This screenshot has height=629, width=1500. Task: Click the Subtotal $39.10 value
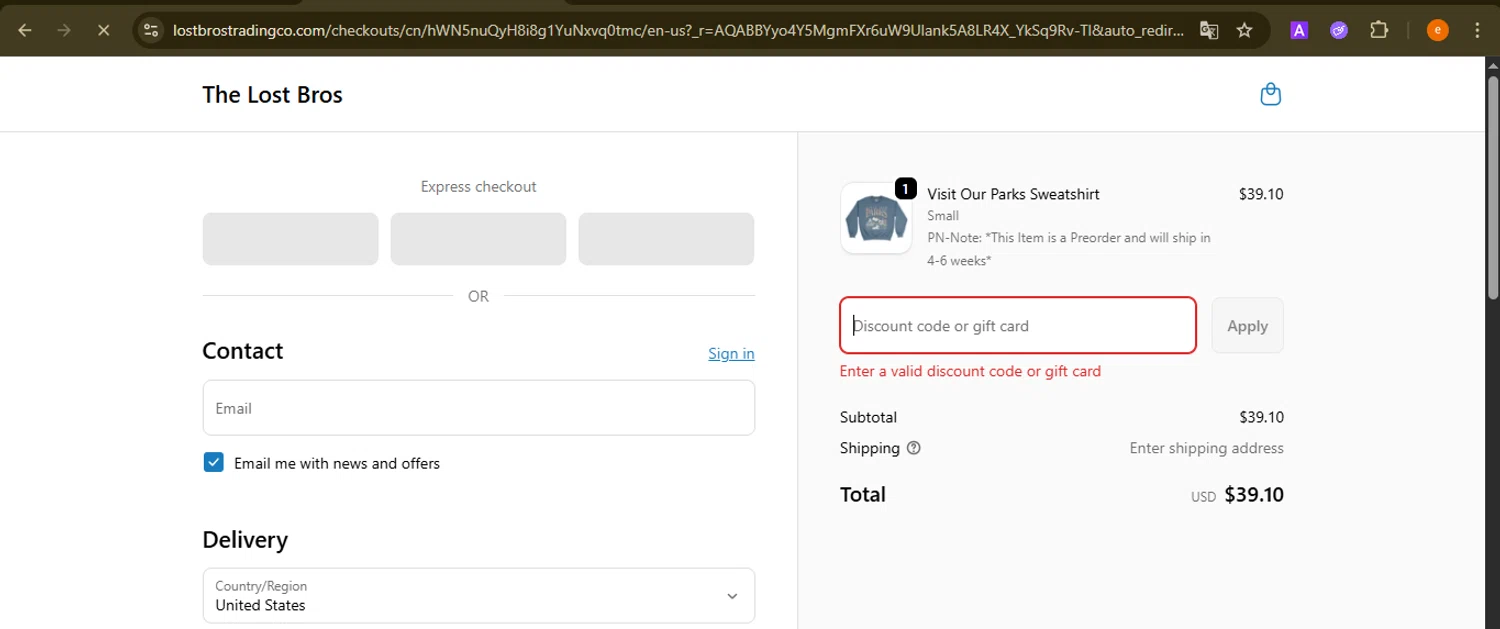coord(1261,417)
